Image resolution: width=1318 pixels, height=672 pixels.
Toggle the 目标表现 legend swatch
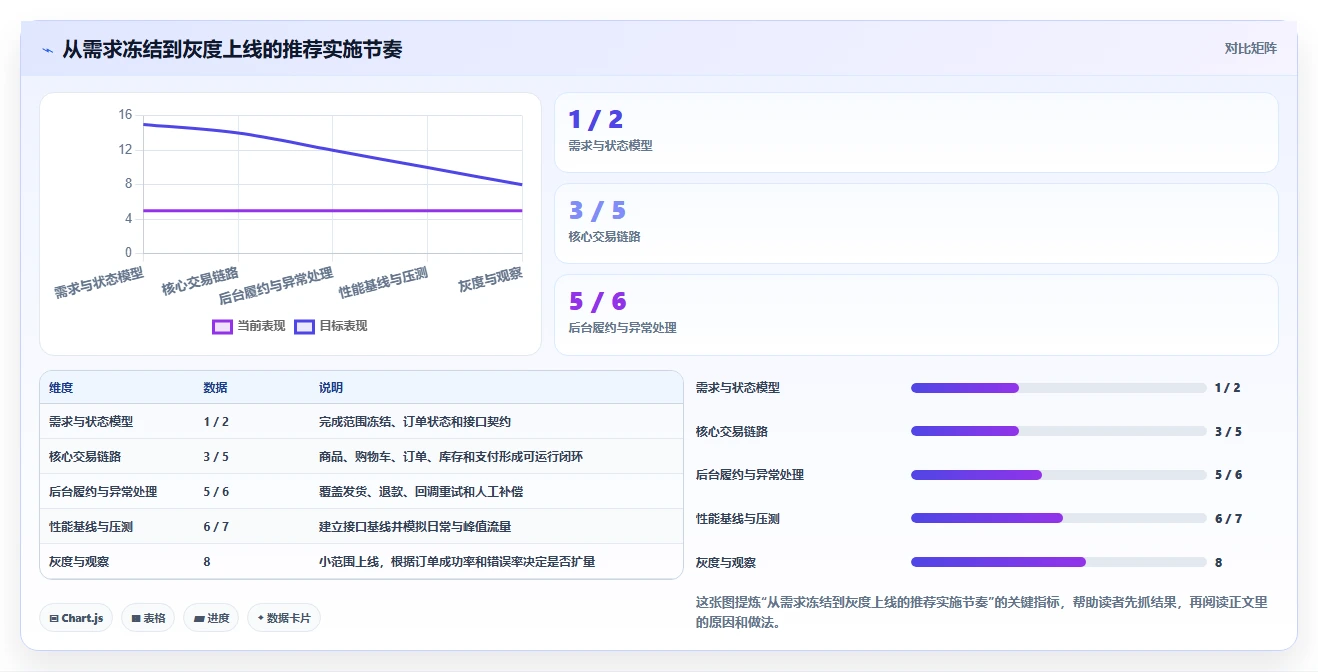[304, 326]
